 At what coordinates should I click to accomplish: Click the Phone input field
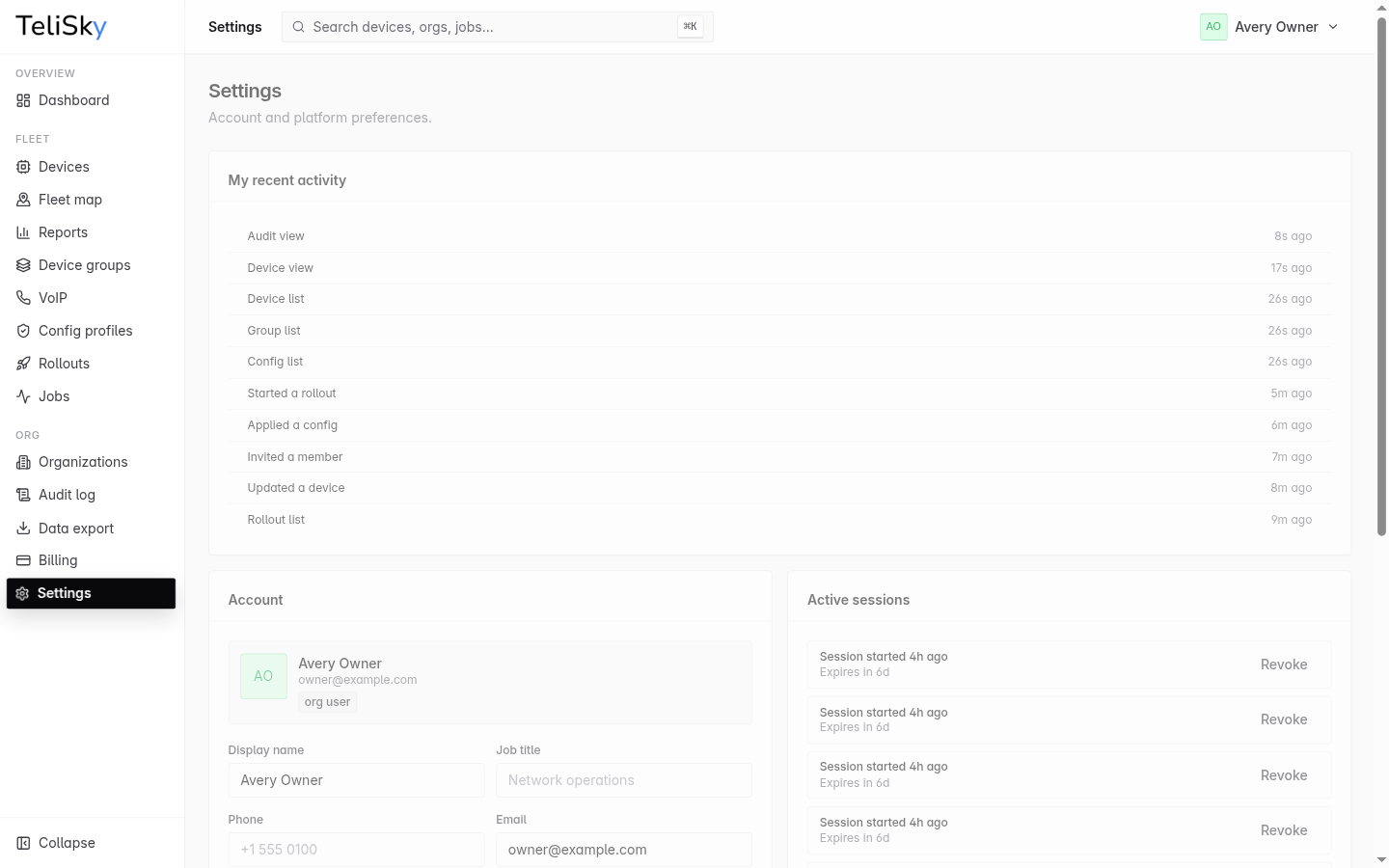pyautogui.click(x=356, y=850)
